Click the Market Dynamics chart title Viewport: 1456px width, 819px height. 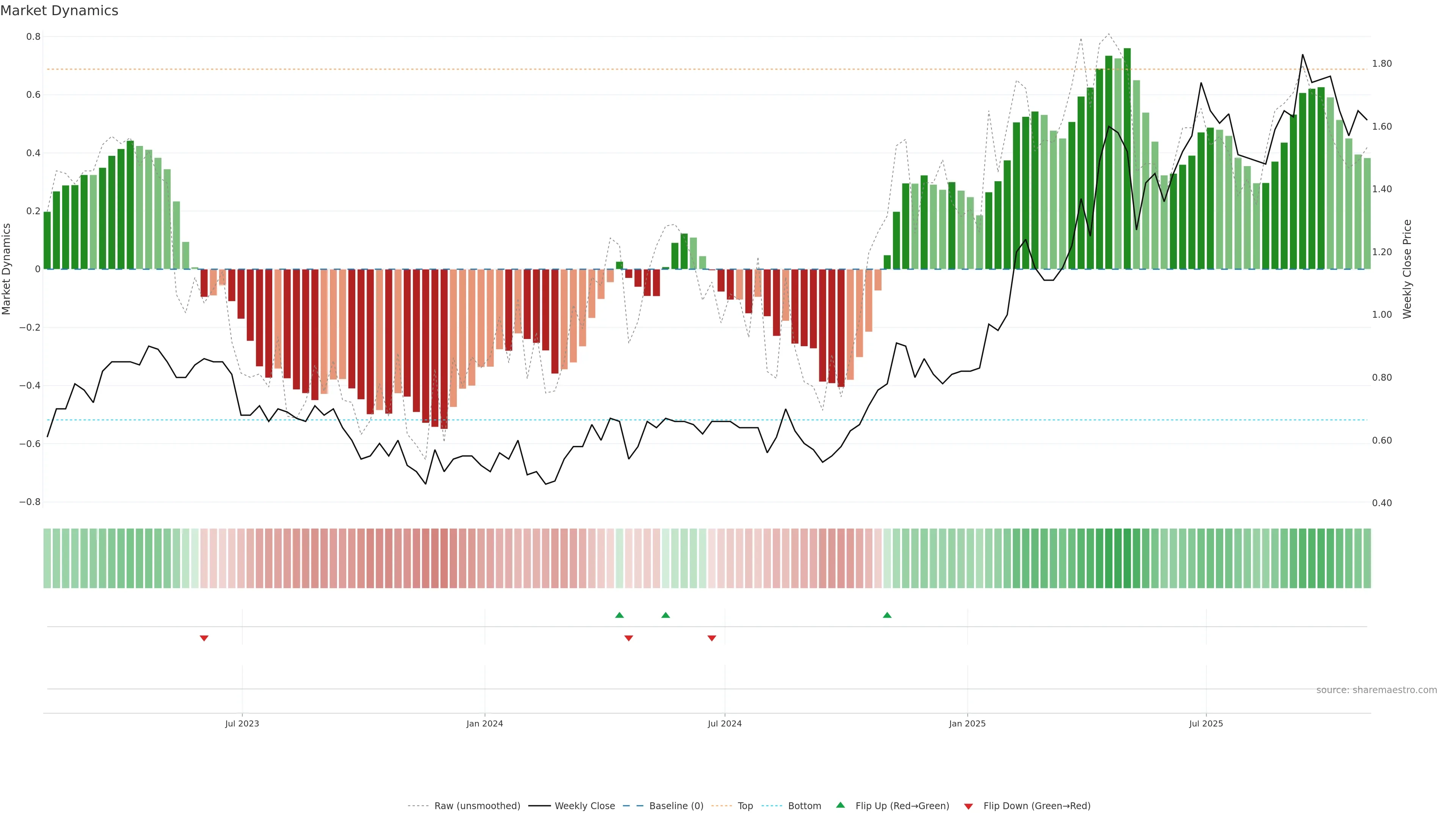(60, 11)
